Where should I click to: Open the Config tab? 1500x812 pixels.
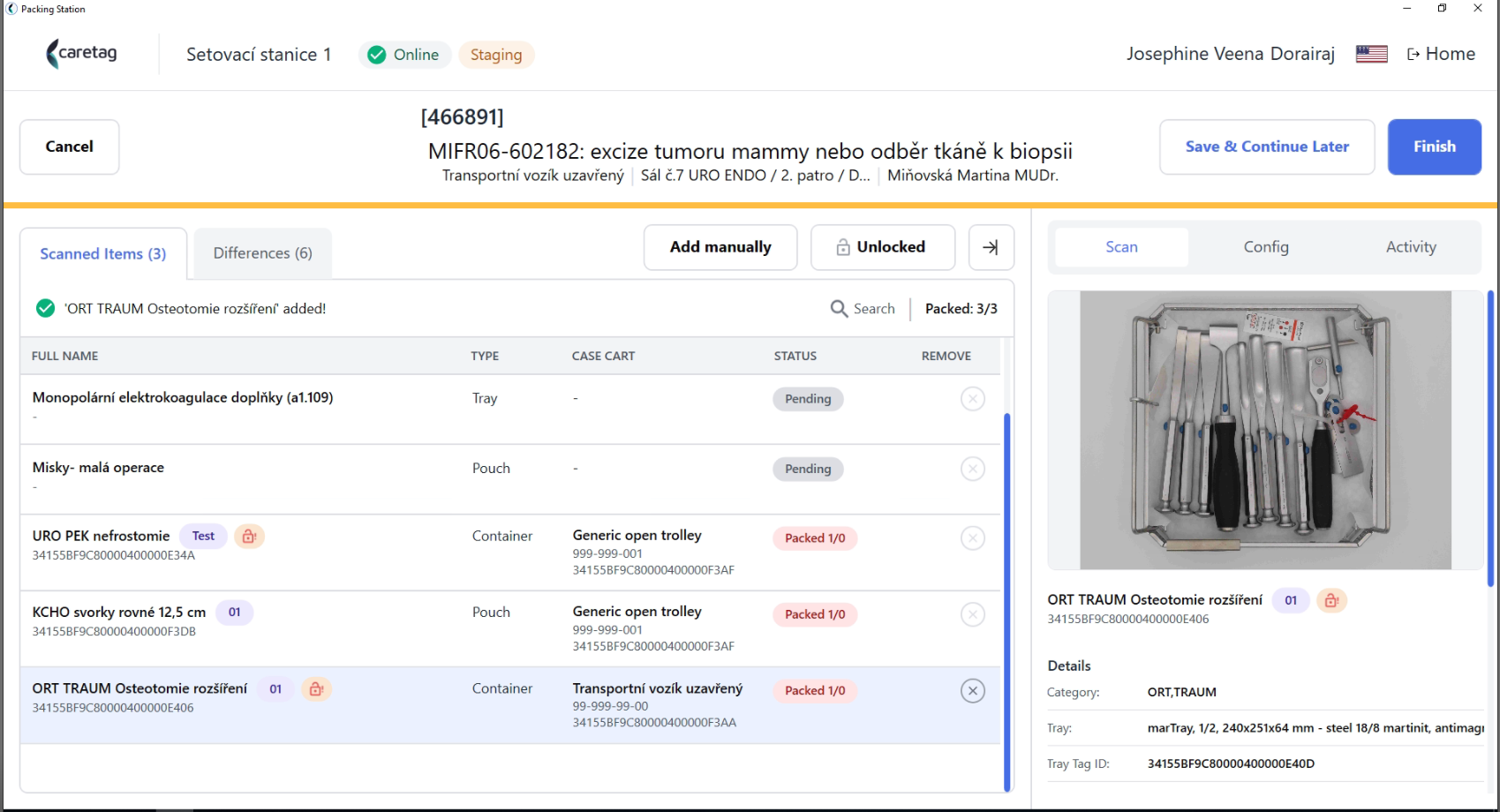[1266, 247]
